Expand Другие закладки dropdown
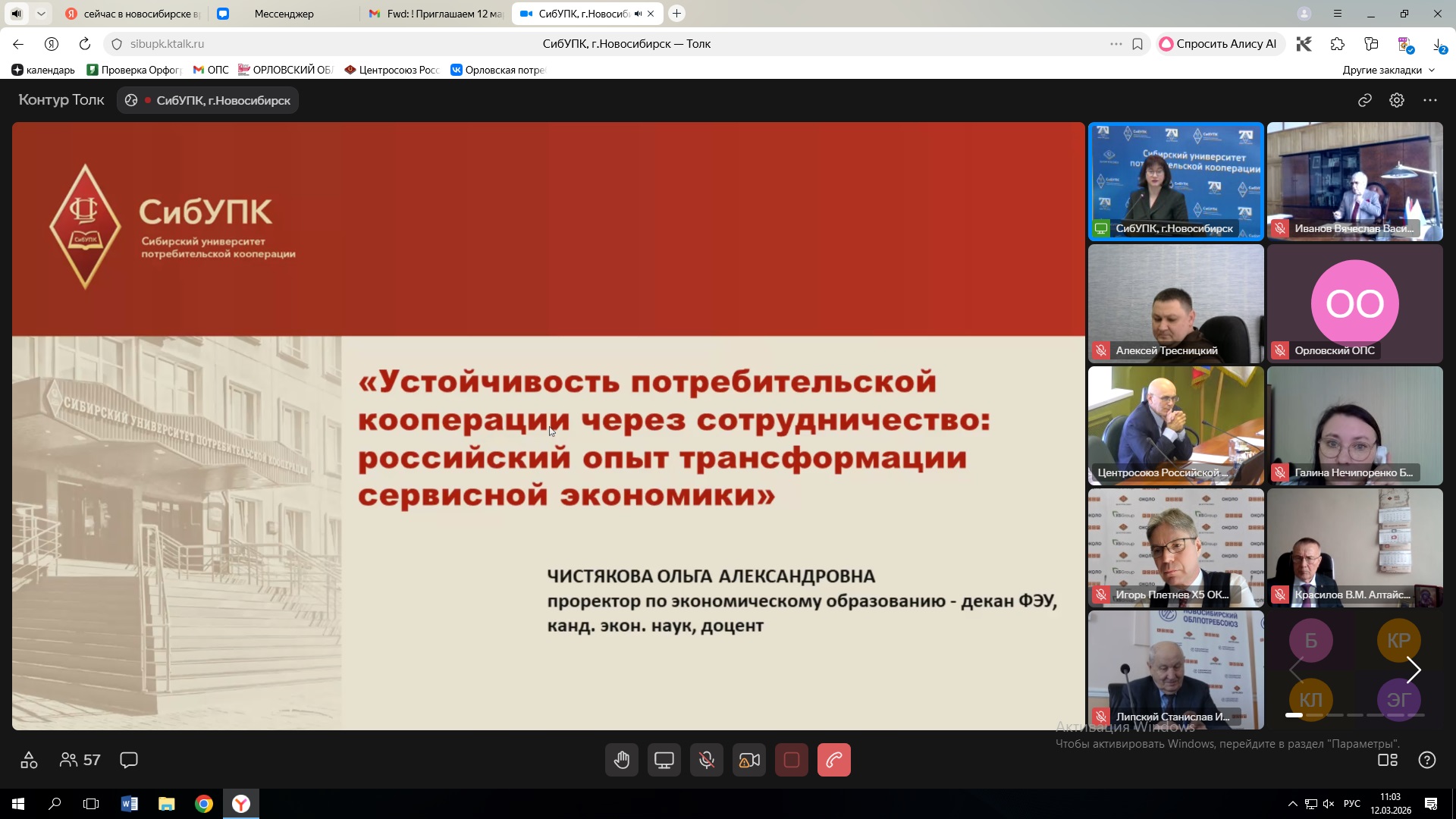The image size is (1456, 819). pos(1389,70)
